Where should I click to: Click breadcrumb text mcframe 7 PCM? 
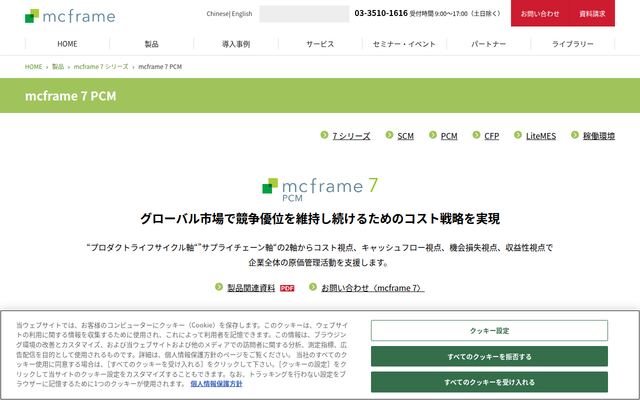pyautogui.click(x=160, y=67)
